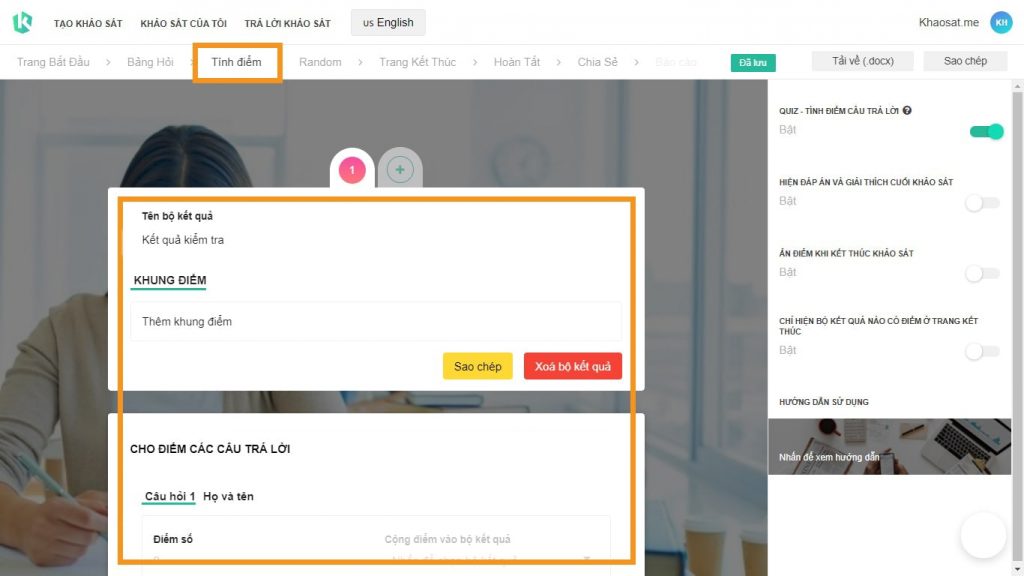This screenshot has width=1024, height=576.
Task: Add a new result set with plus icon
Action: click(400, 170)
